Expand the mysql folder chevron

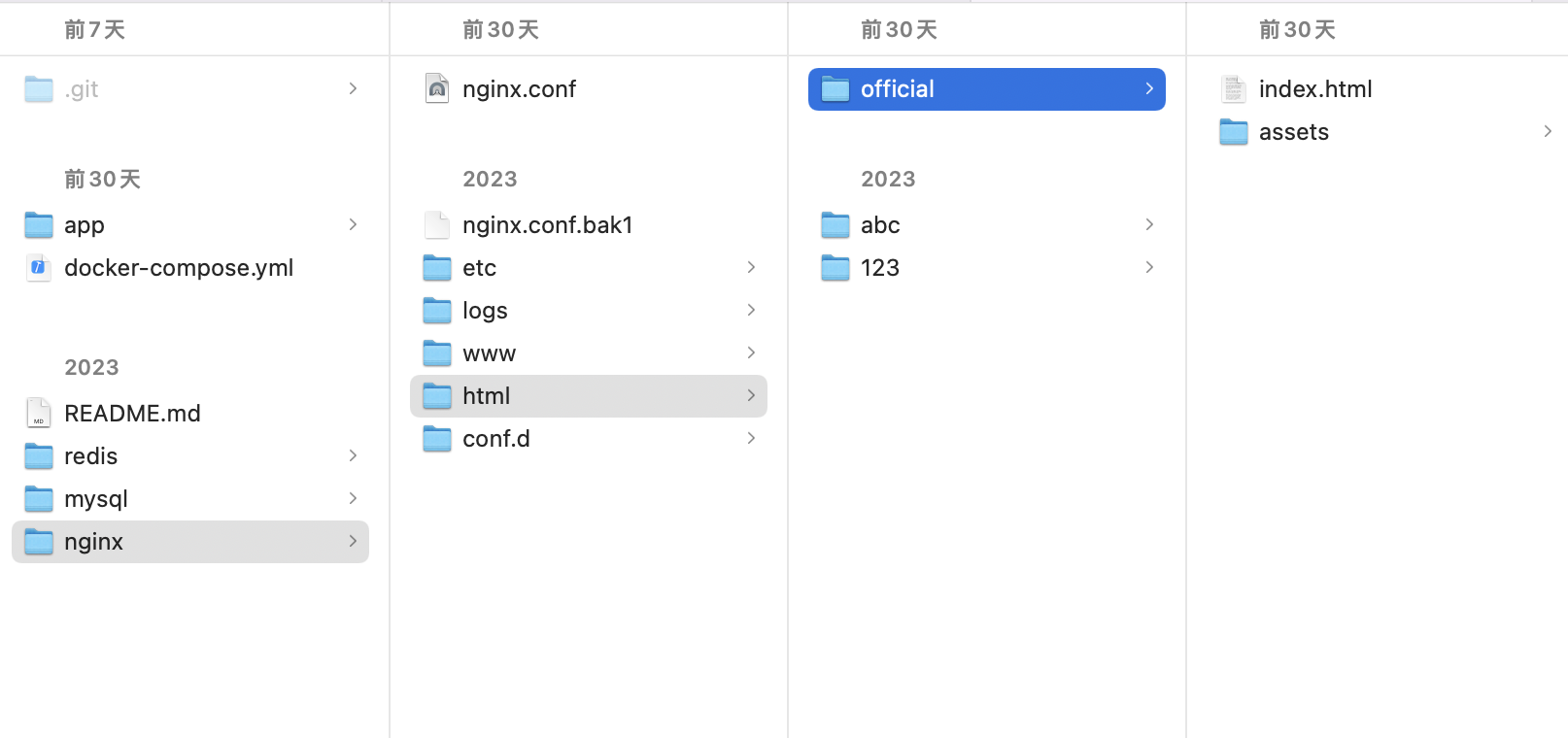click(x=353, y=499)
